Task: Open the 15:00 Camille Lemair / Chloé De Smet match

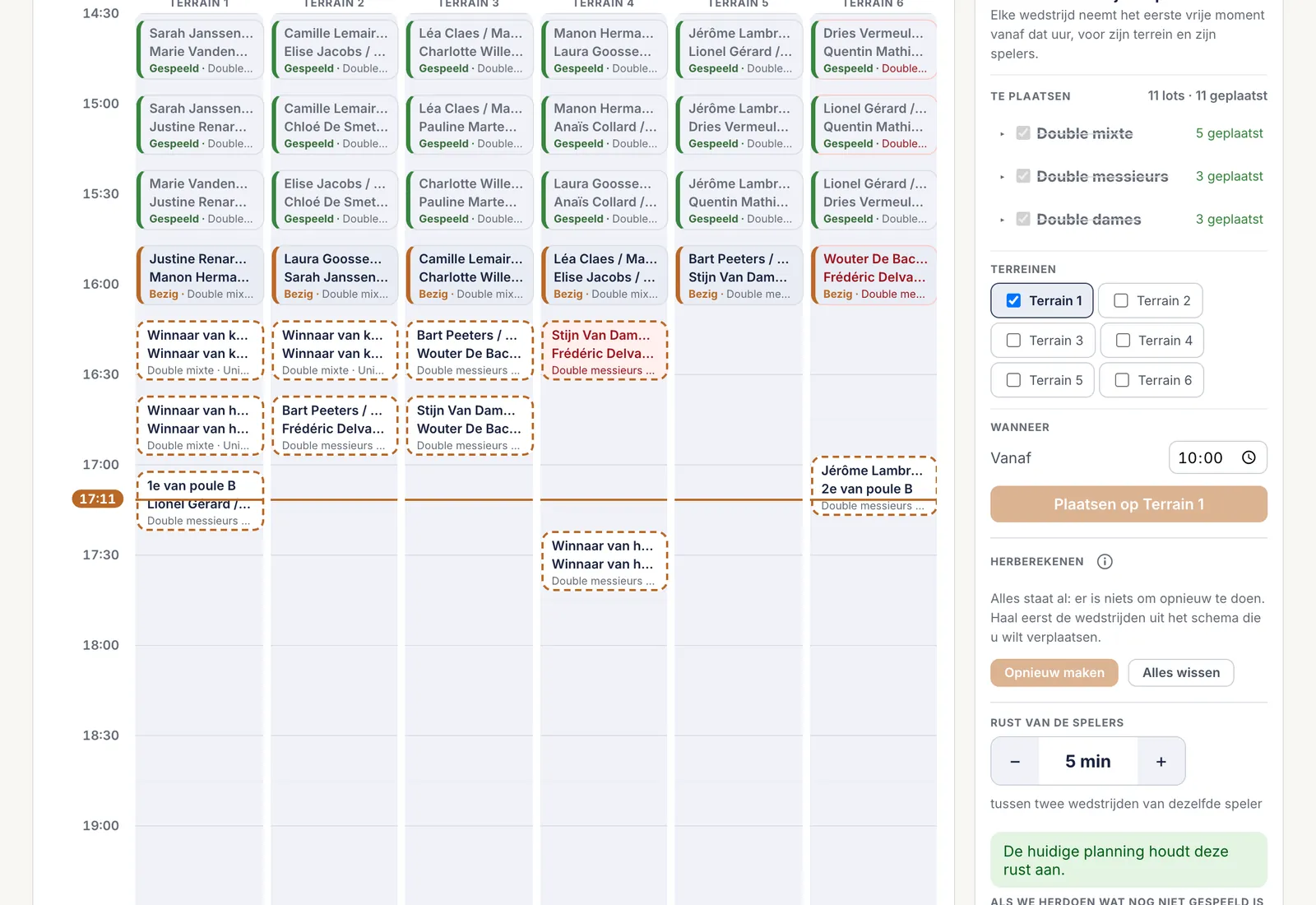Action: tap(335, 125)
